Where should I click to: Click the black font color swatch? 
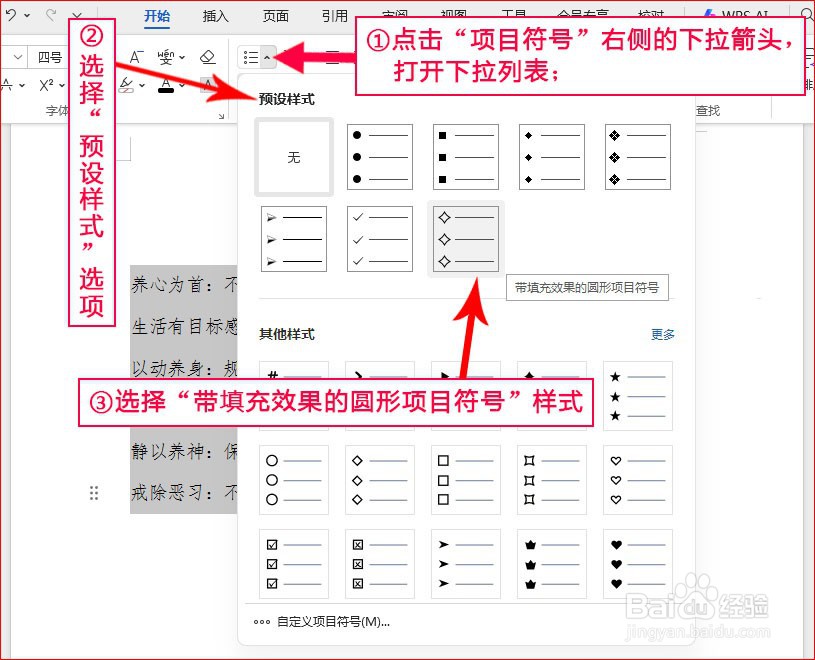click(x=166, y=90)
